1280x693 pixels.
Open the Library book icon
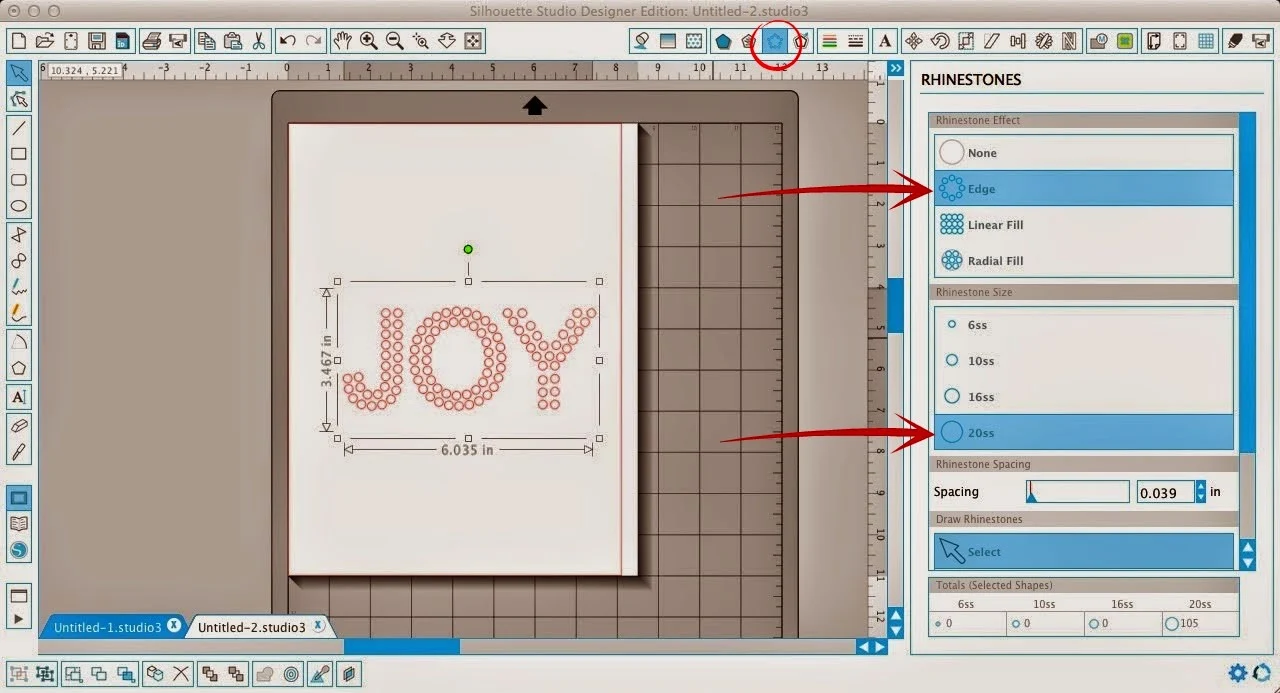[x=18, y=524]
